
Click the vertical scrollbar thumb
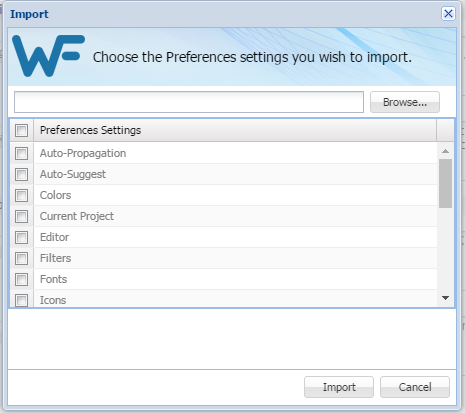coord(445,183)
